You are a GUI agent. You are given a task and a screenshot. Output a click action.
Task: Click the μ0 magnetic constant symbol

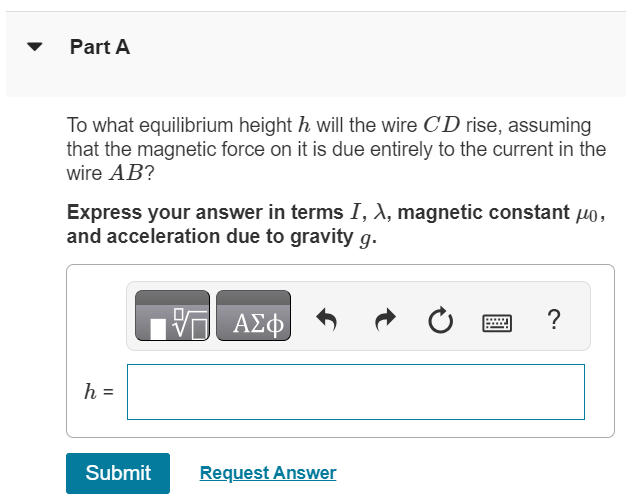tap(586, 214)
